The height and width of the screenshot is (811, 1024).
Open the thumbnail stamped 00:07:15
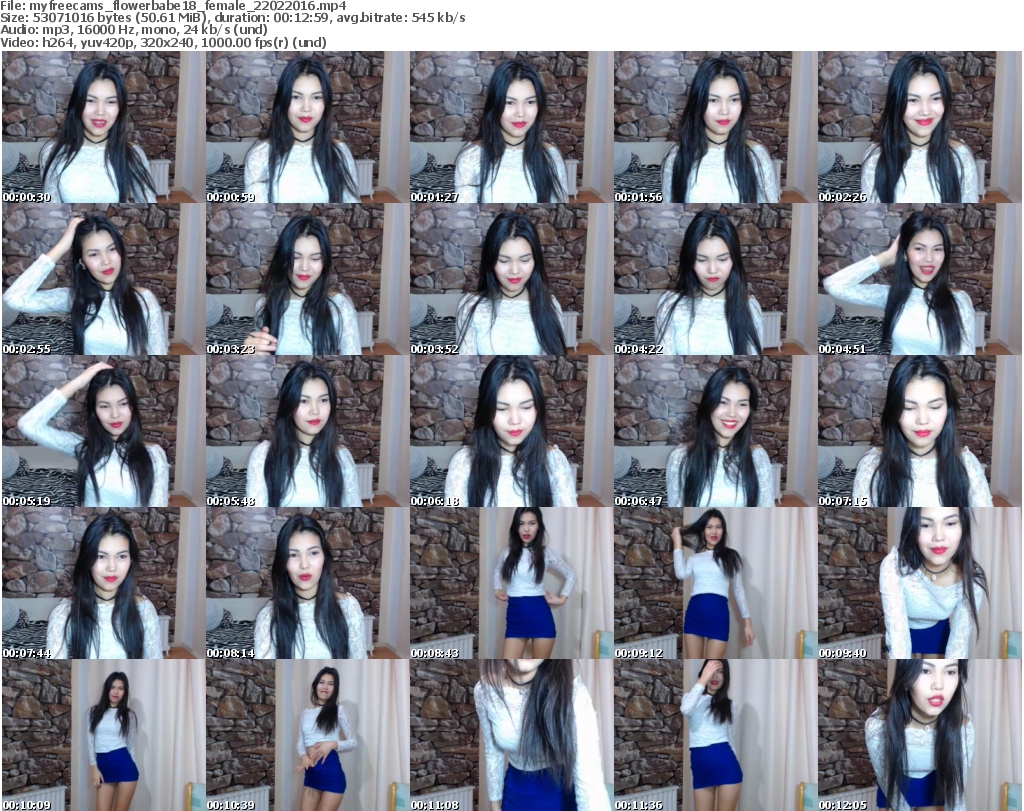click(x=920, y=432)
